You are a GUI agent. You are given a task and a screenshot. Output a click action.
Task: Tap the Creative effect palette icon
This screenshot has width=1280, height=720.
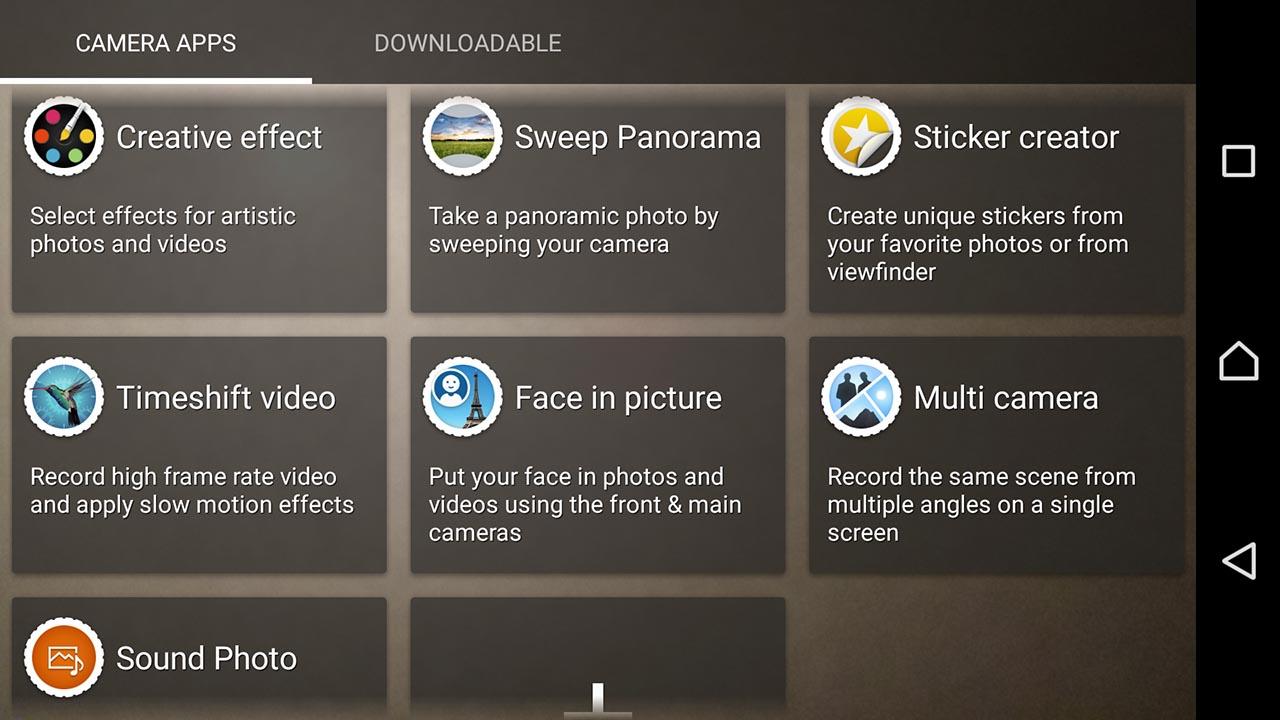pos(63,137)
